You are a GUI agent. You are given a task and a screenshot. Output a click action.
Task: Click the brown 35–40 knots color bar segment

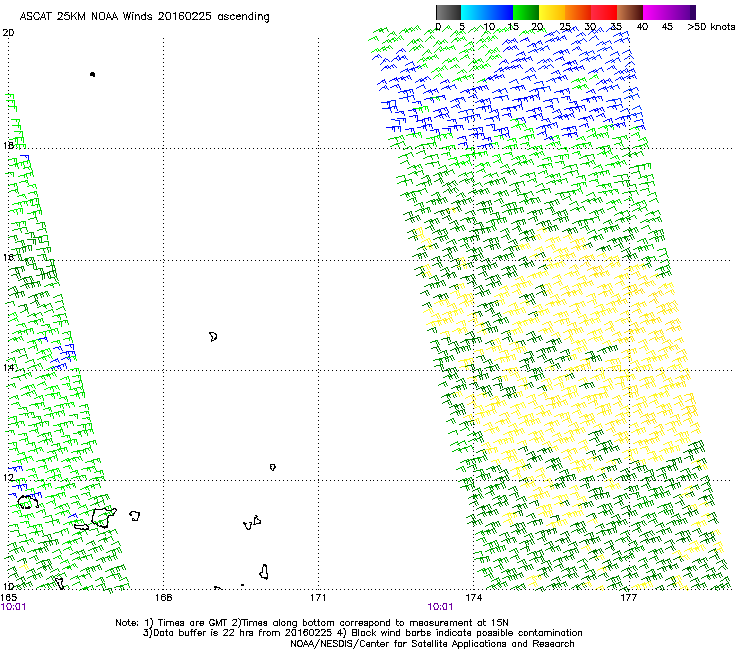[x=630, y=12]
